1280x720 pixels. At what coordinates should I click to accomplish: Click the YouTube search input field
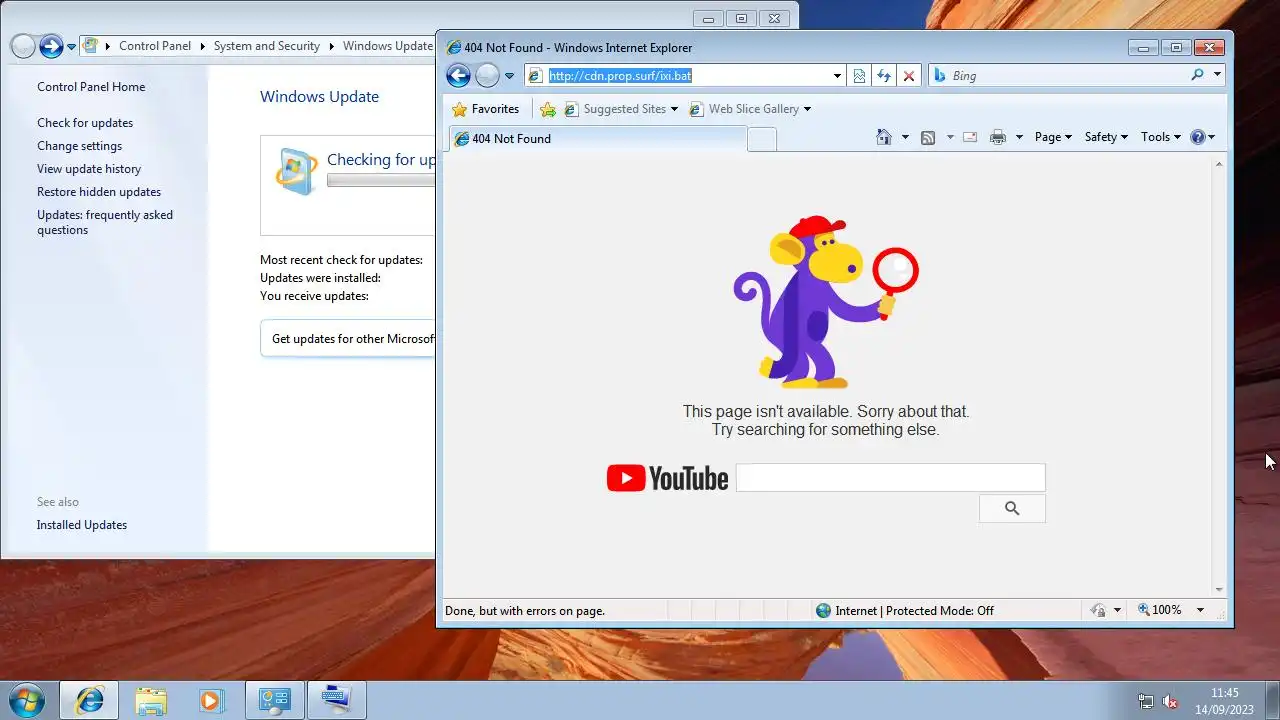click(890, 478)
